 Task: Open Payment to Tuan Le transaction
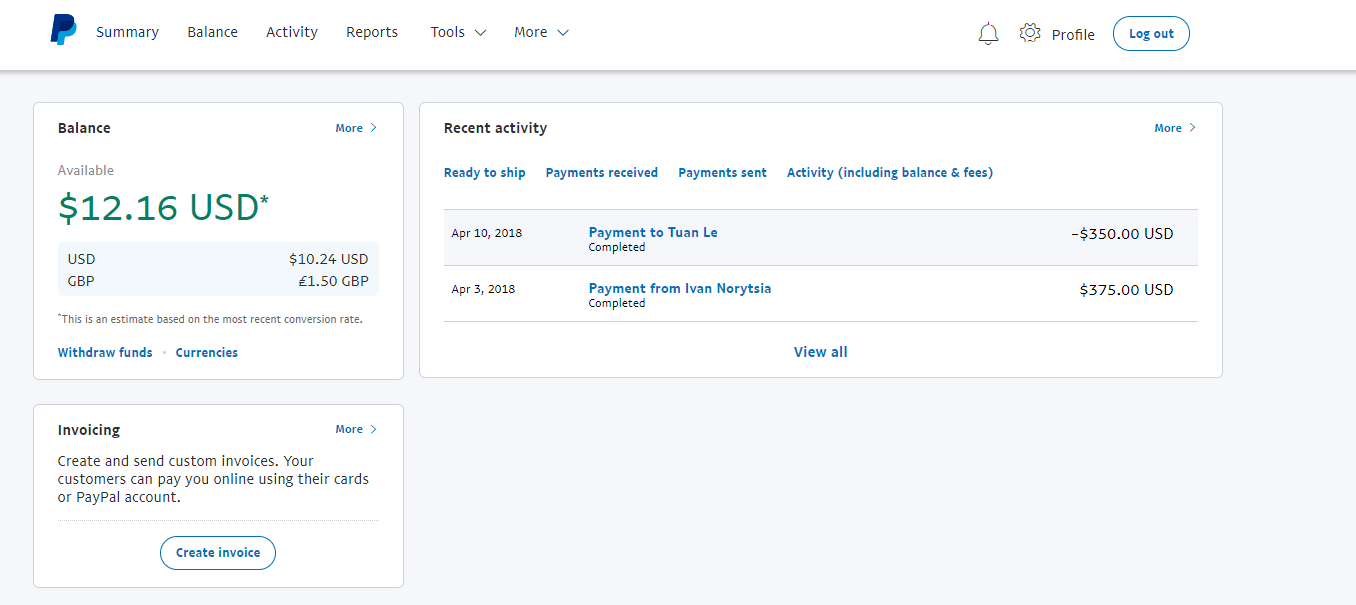[653, 232]
